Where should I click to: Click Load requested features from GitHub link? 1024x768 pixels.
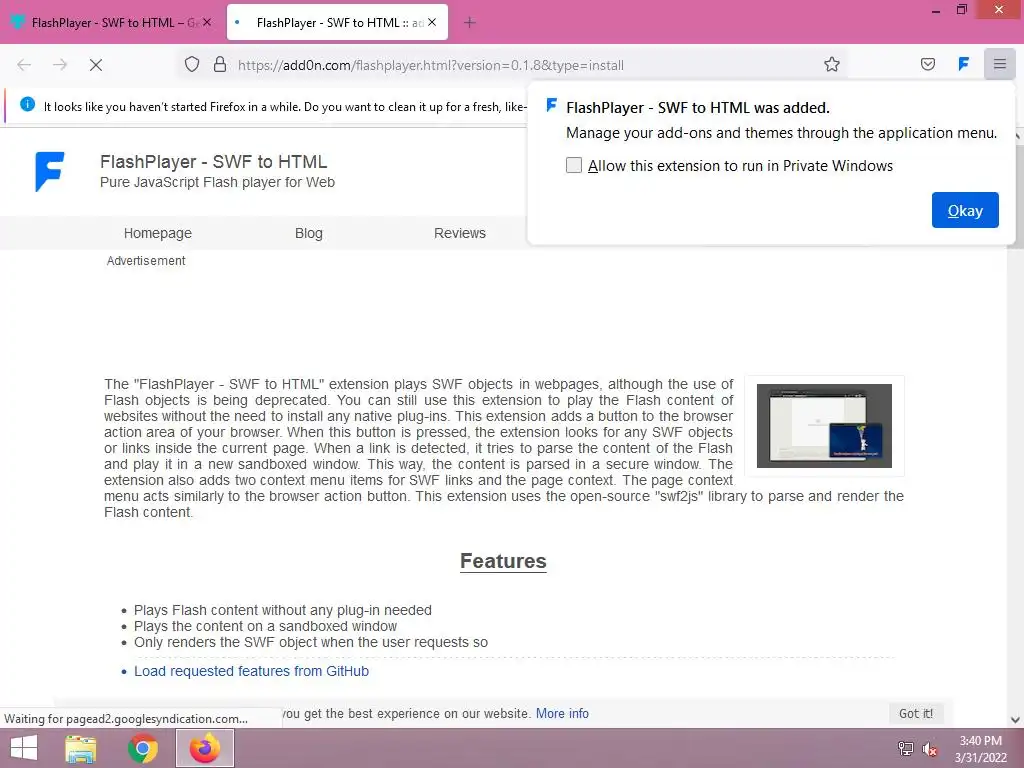coord(251,671)
